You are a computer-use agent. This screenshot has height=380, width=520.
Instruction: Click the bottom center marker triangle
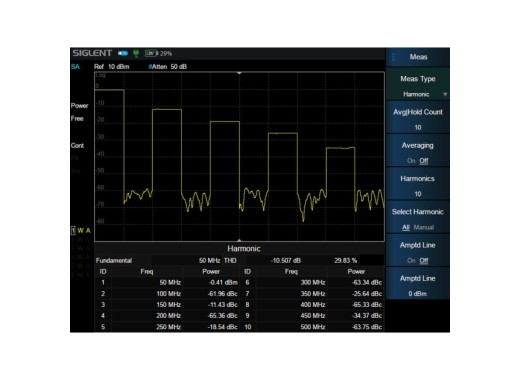(x=239, y=240)
